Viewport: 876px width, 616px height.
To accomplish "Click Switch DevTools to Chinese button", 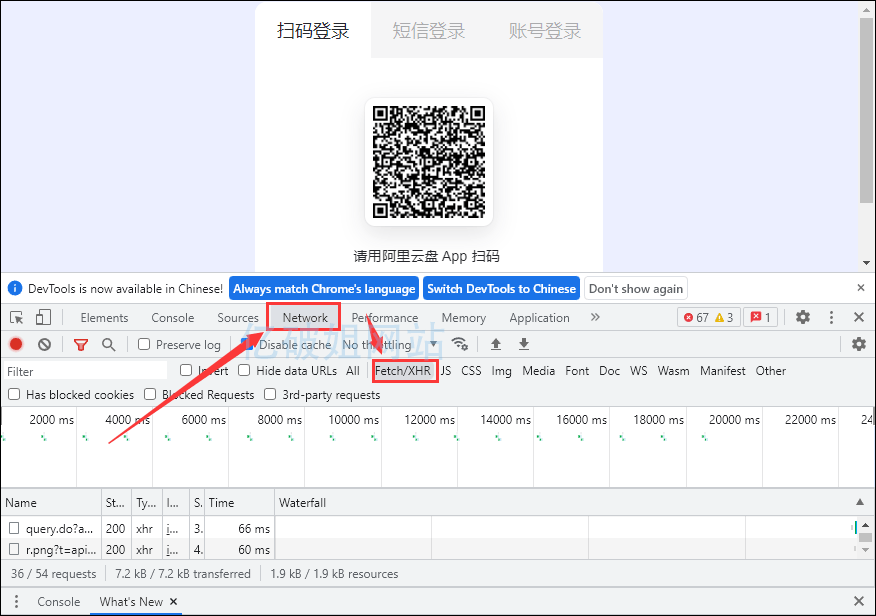I will [502, 288].
